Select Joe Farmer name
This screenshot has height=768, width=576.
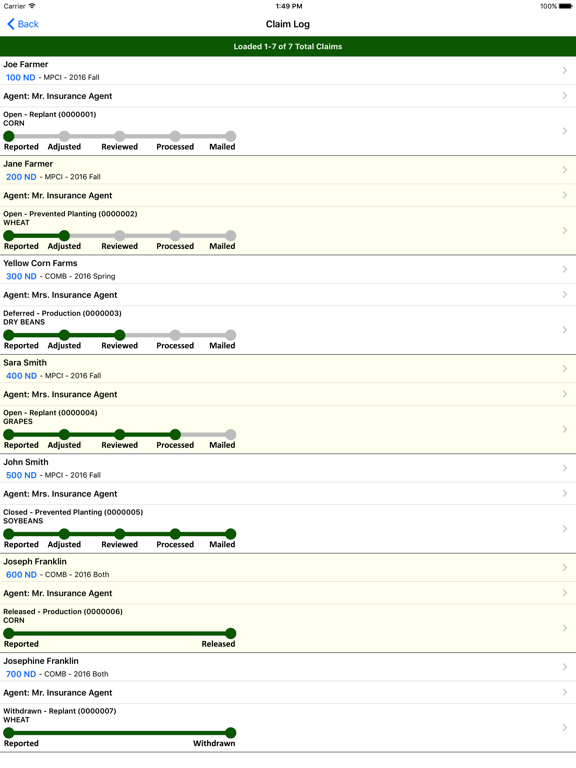tap(25, 64)
